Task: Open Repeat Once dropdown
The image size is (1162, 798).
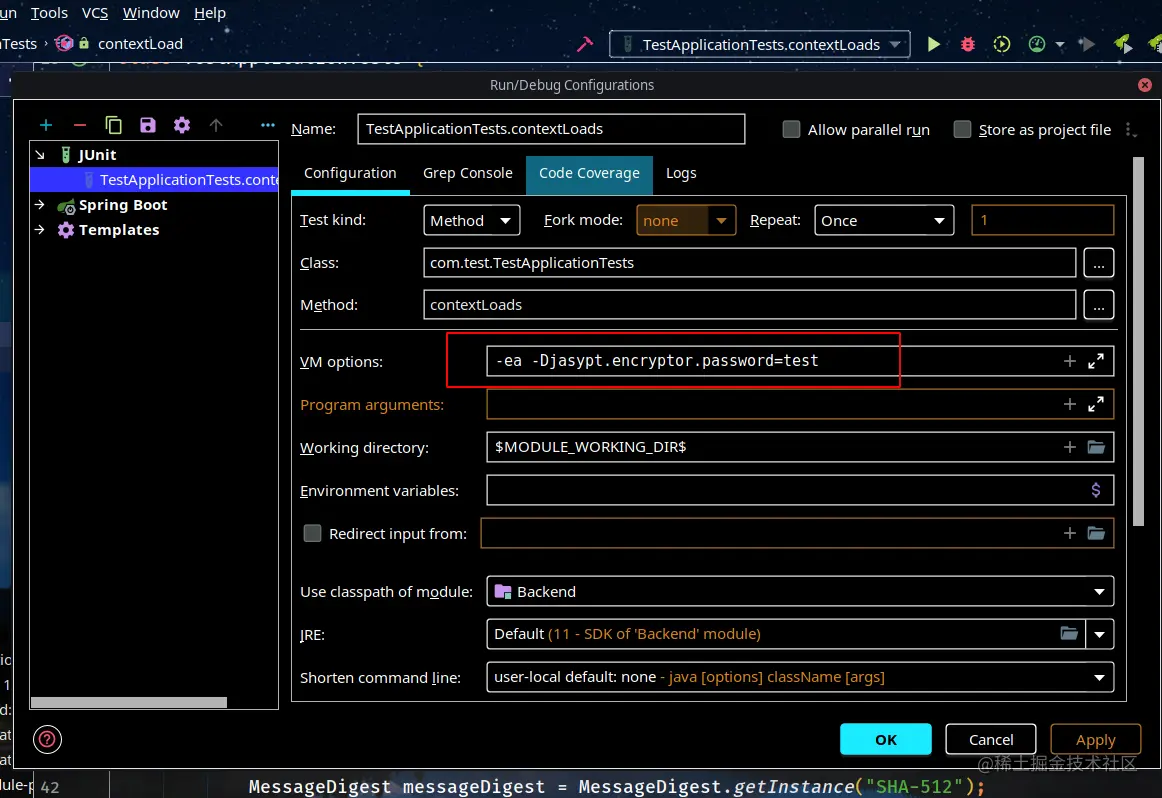Action: 883,220
